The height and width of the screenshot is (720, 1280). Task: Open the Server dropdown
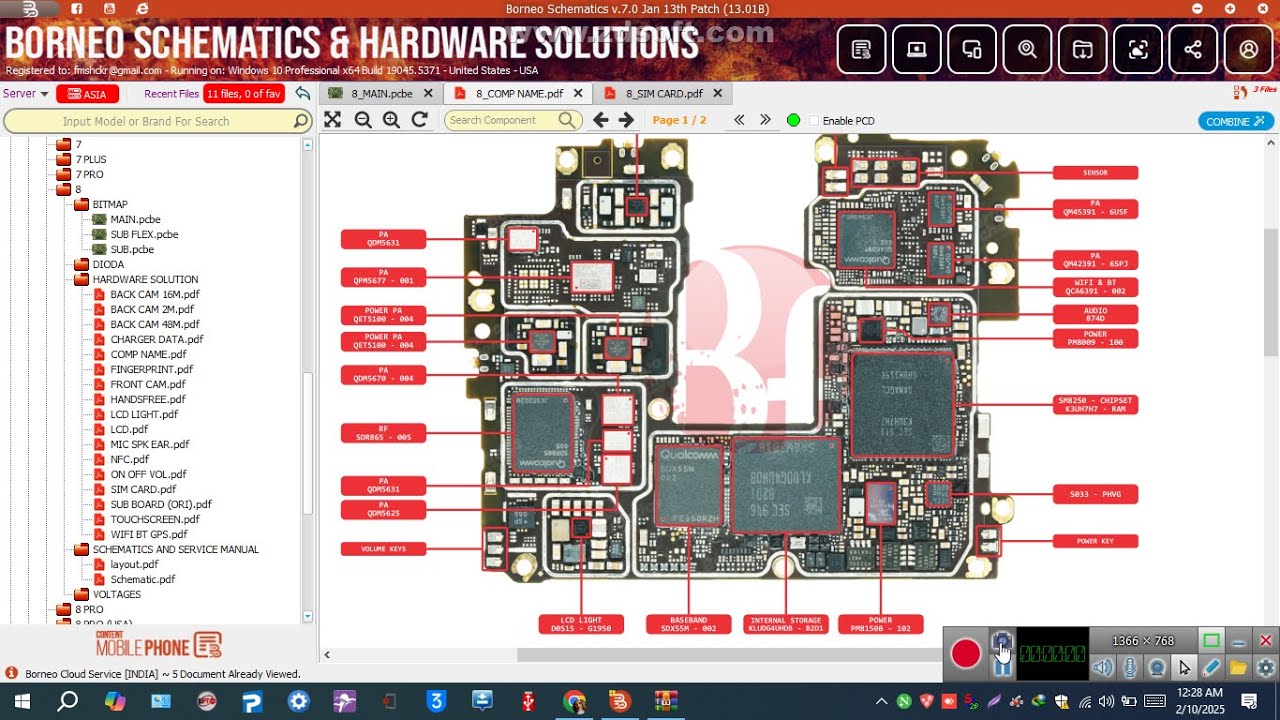[26, 94]
